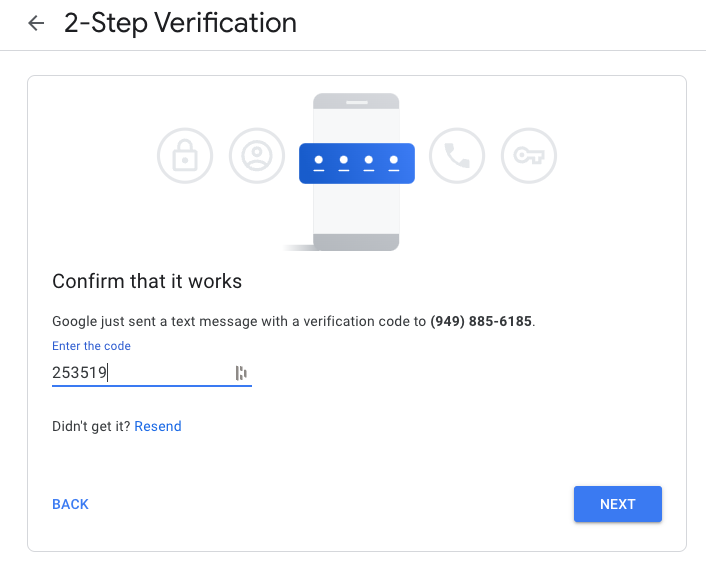Click the speaker bar atop the phone illustration
The image size is (706, 567).
357,103
